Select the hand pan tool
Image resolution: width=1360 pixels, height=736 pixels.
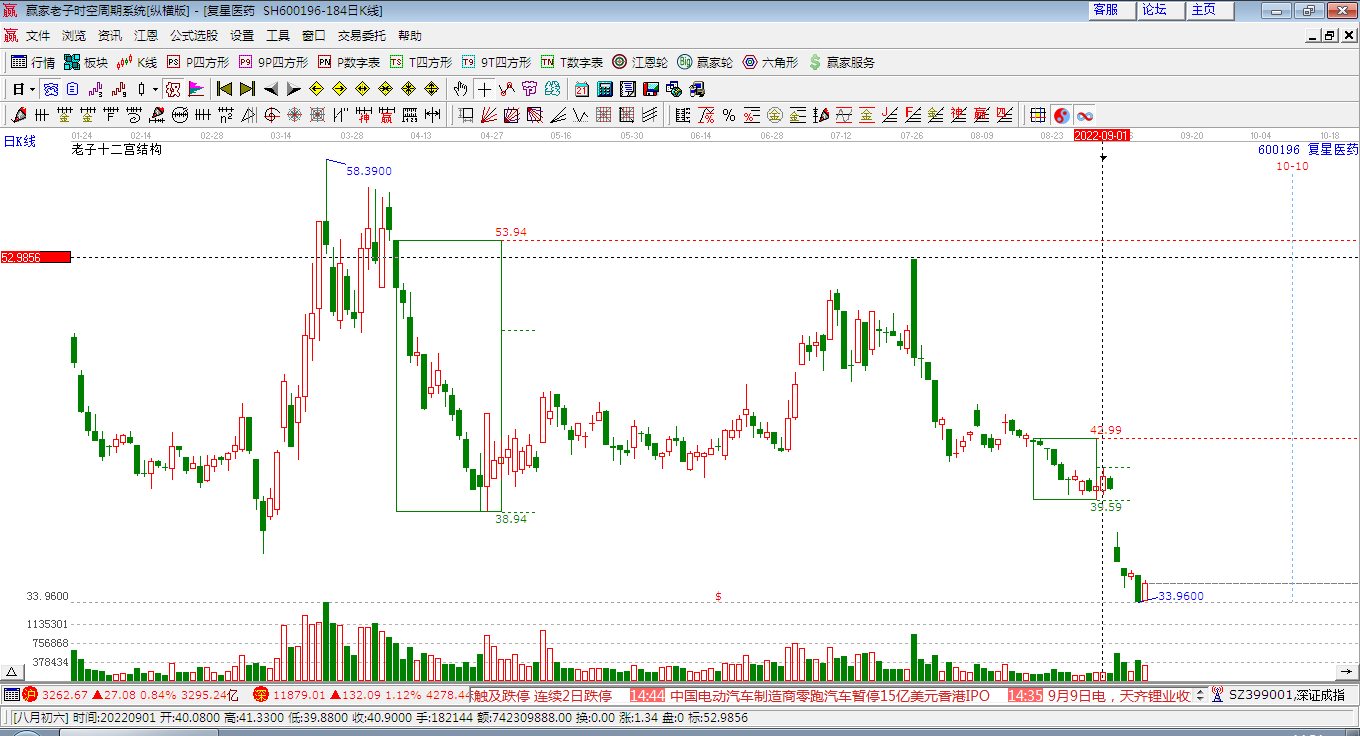(460, 89)
